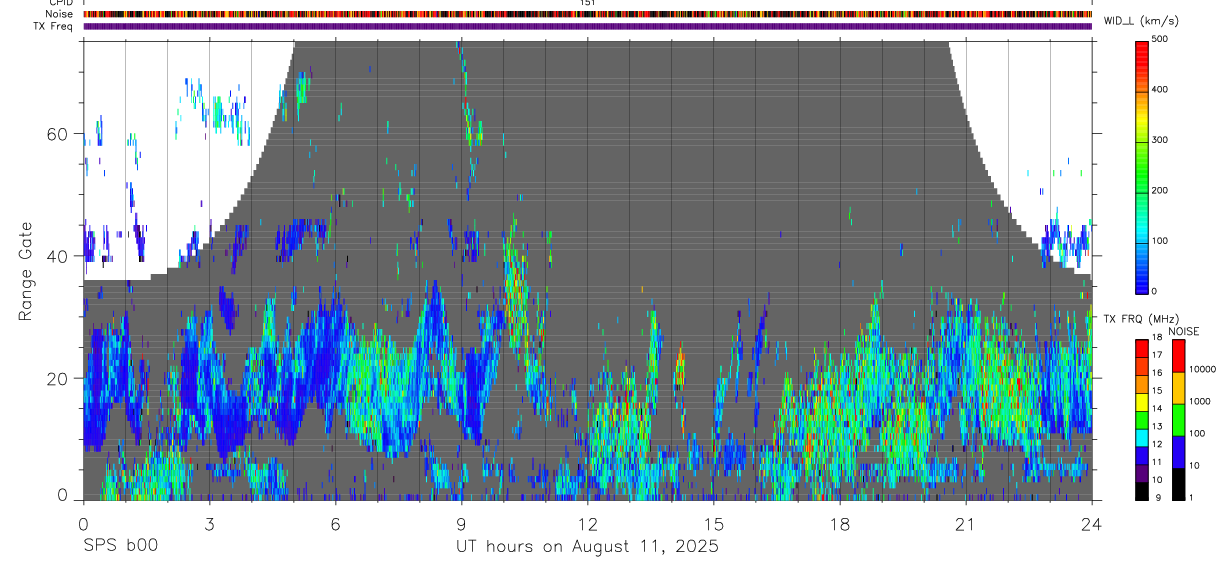The image size is (1228, 567).
Task: Click the 9 tick on UT hours axis
Action: click(462, 523)
